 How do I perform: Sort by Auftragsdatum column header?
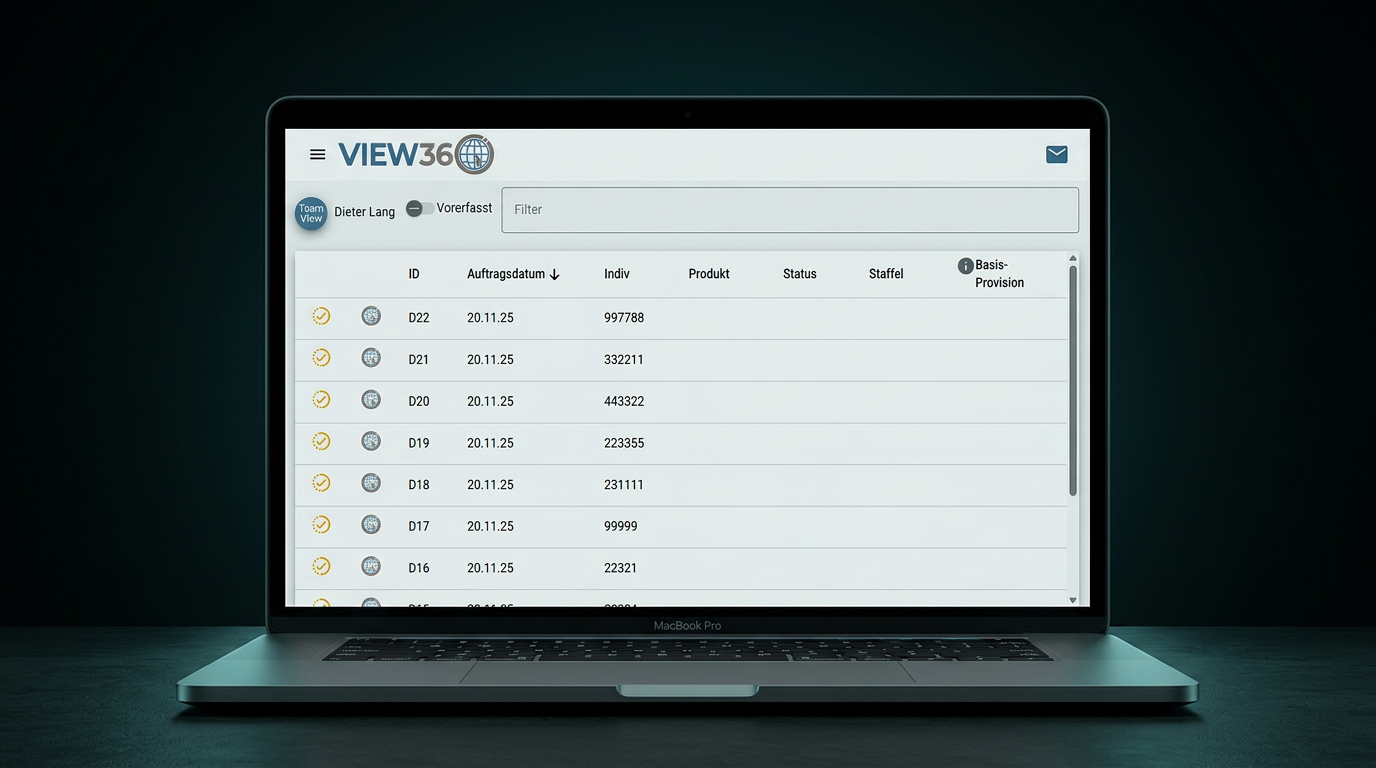[x=513, y=274]
